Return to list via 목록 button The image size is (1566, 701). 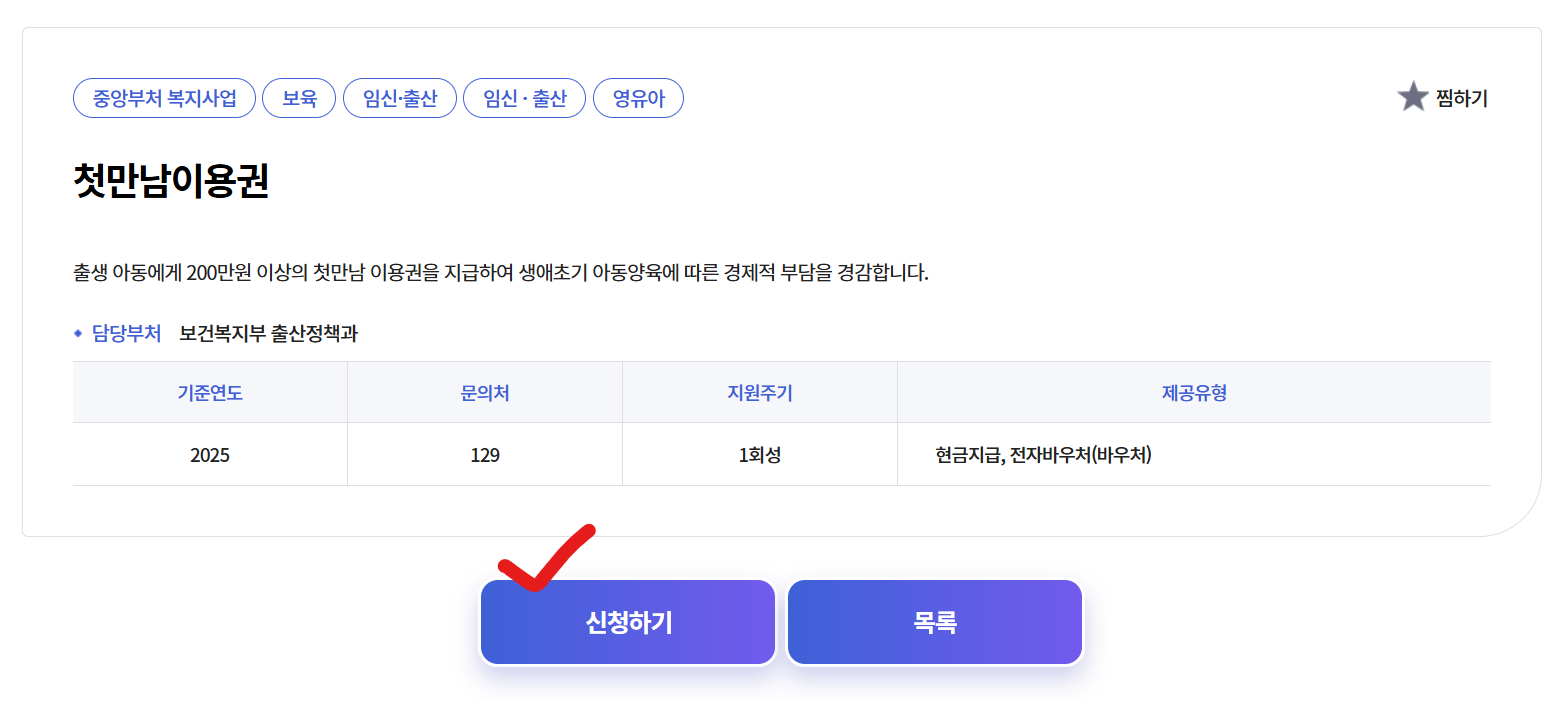point(933,620)
